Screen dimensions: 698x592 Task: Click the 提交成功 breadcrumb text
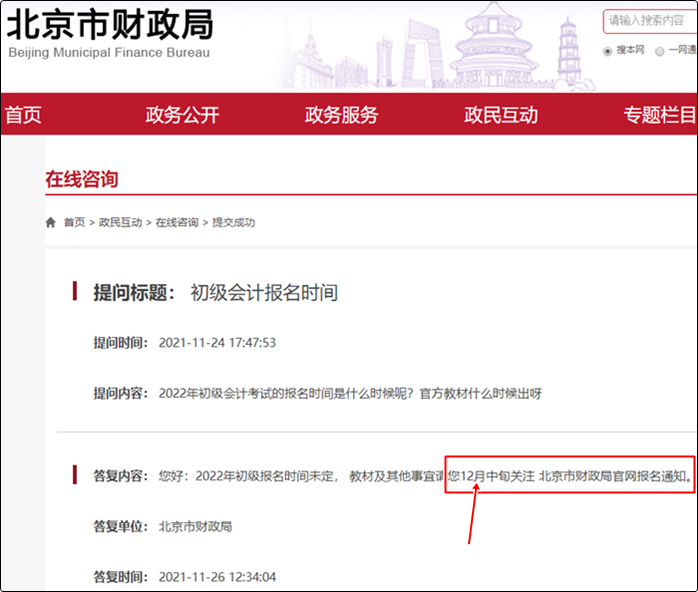click(234, 222)
